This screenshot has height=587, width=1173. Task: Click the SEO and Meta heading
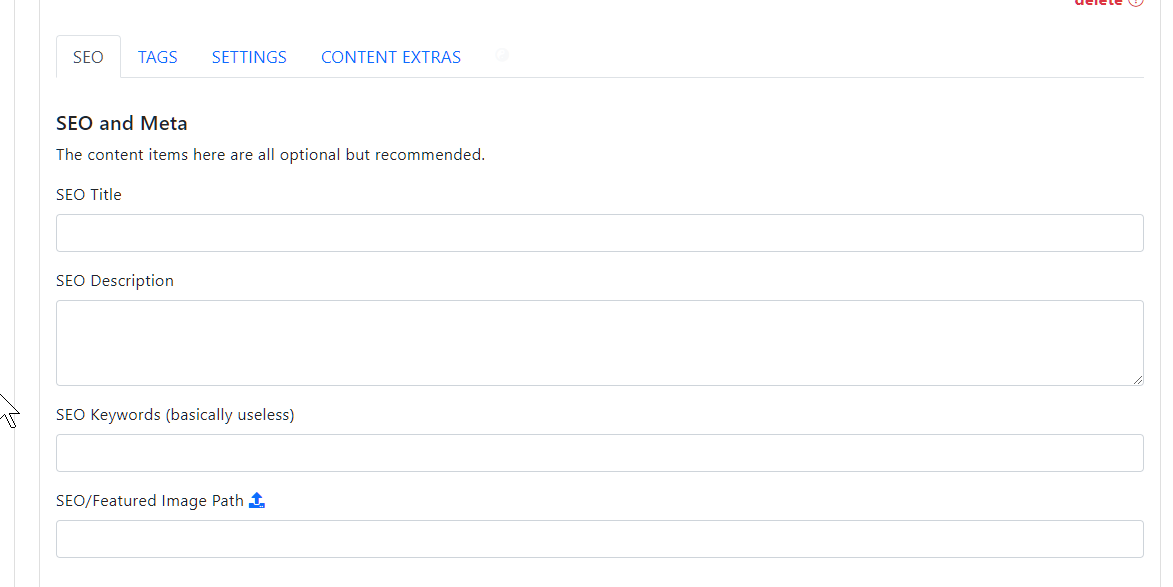pyautogui.click(x=122, y=123)
